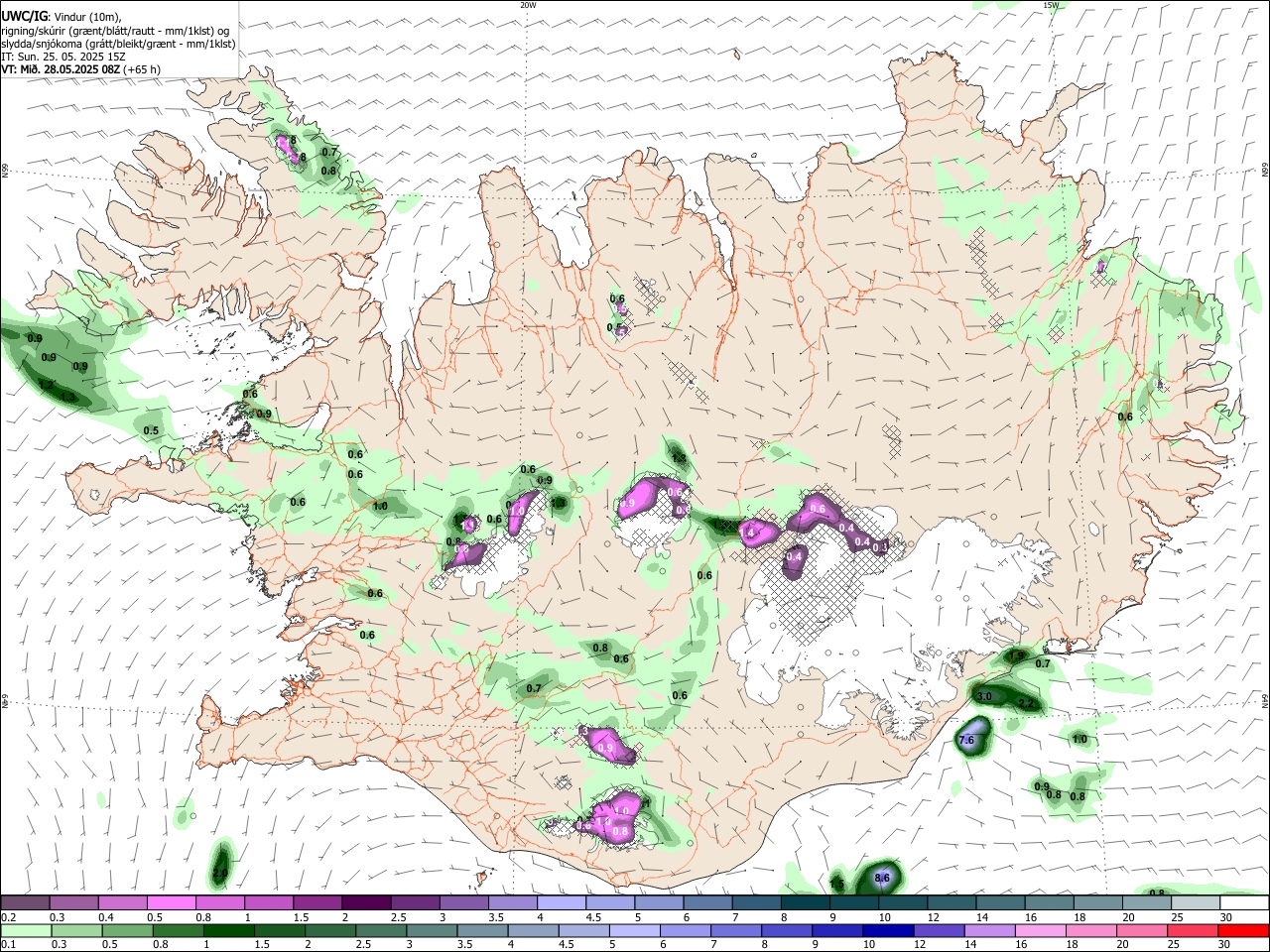Screen dimensions: 1270x952
Task: Click the 'VT: Mið. 28.05.2025 08Z (+65 h)' text
Action: 80,69
